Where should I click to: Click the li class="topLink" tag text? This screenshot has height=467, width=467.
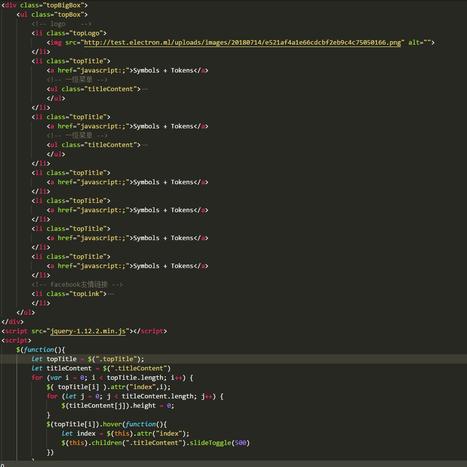click(69, 294)
